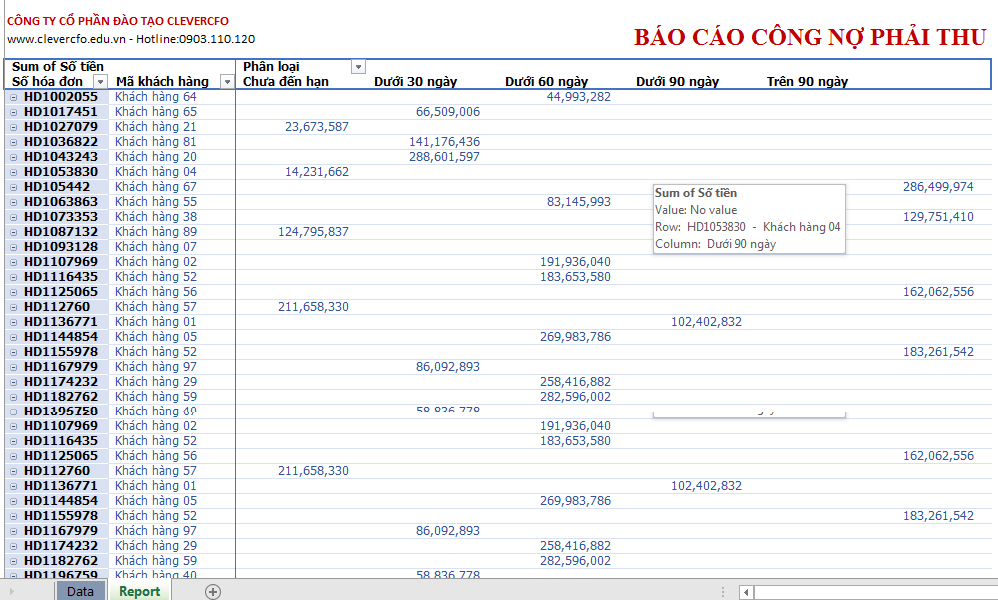Collapse the HD1017451 row group
Image resolution: width=998 pixels, height=600 pixels.
coord(13,112)
